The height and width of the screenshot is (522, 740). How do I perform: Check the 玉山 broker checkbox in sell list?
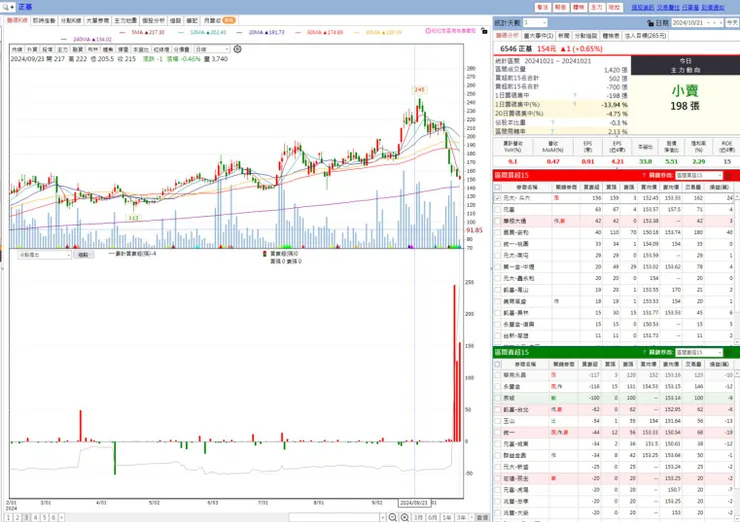497,421
